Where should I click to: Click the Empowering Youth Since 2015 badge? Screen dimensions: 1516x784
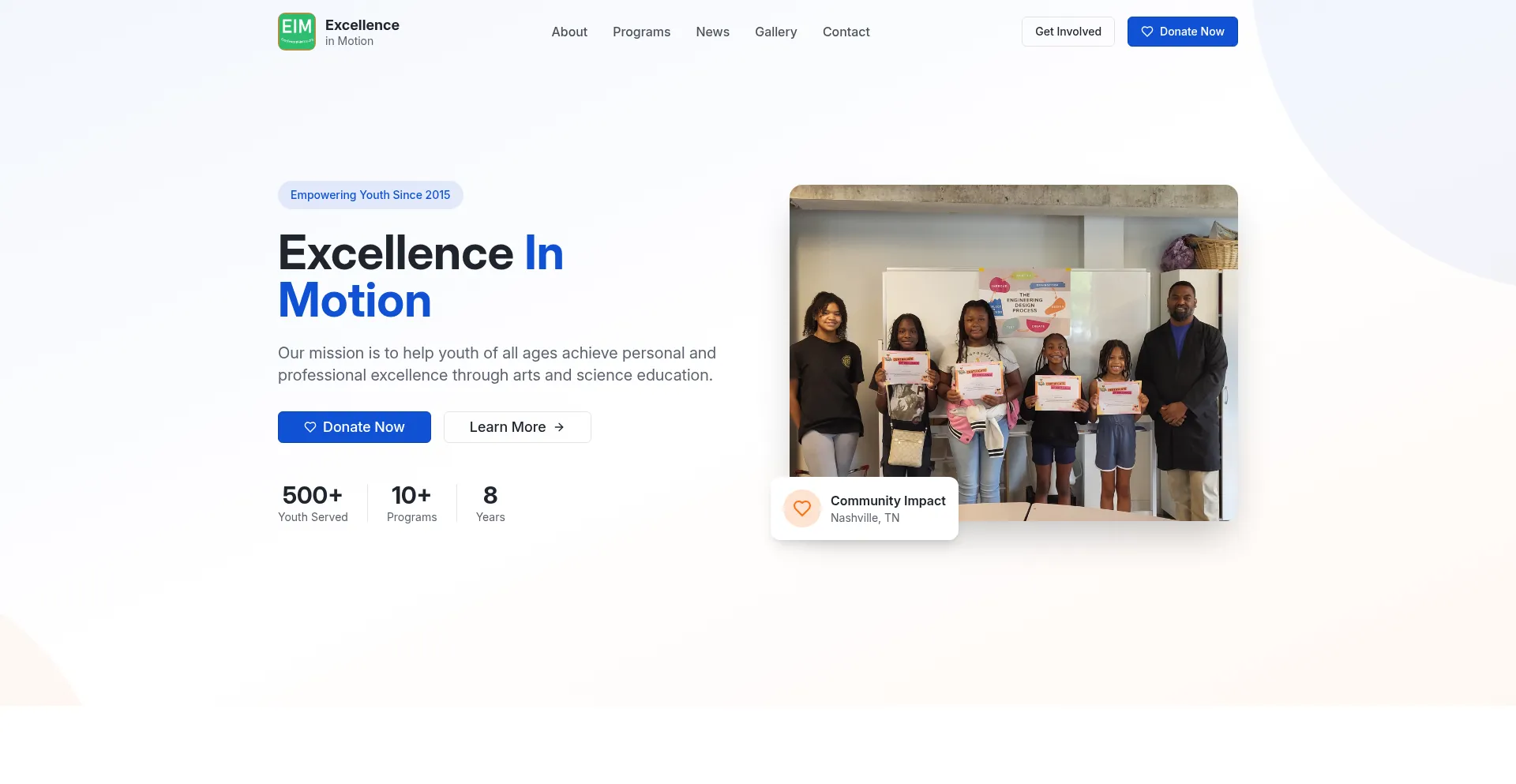point(370,195)
